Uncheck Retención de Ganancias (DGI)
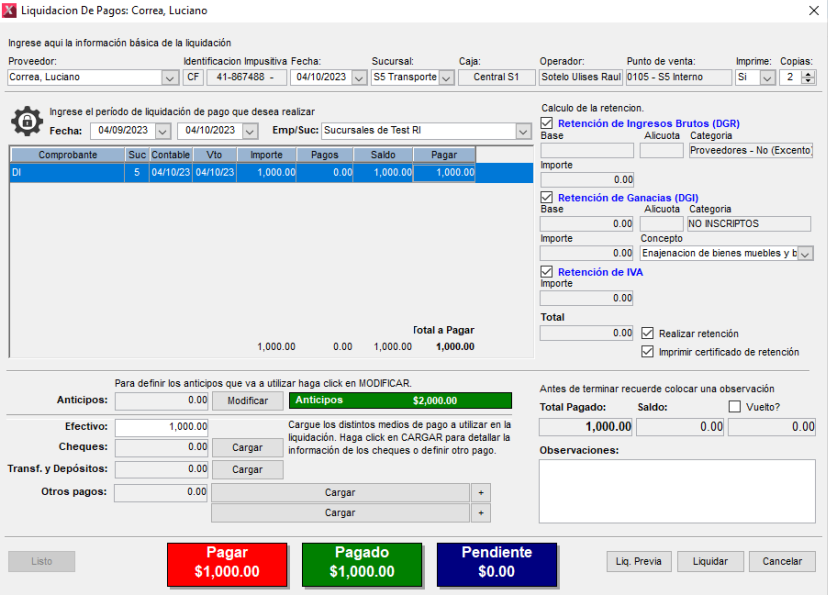This screenshot has height=595, width=828. (x=547, y=197)
